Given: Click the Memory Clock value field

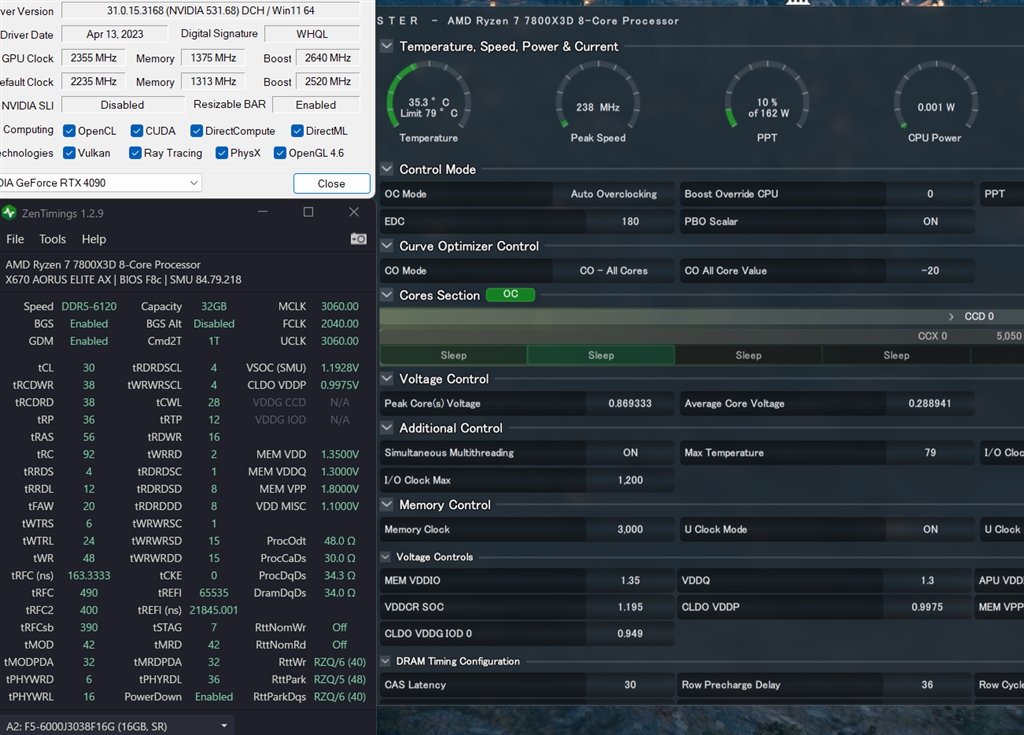Looking at the screenshot, I should pyautogui.click(x=630, y=529).
